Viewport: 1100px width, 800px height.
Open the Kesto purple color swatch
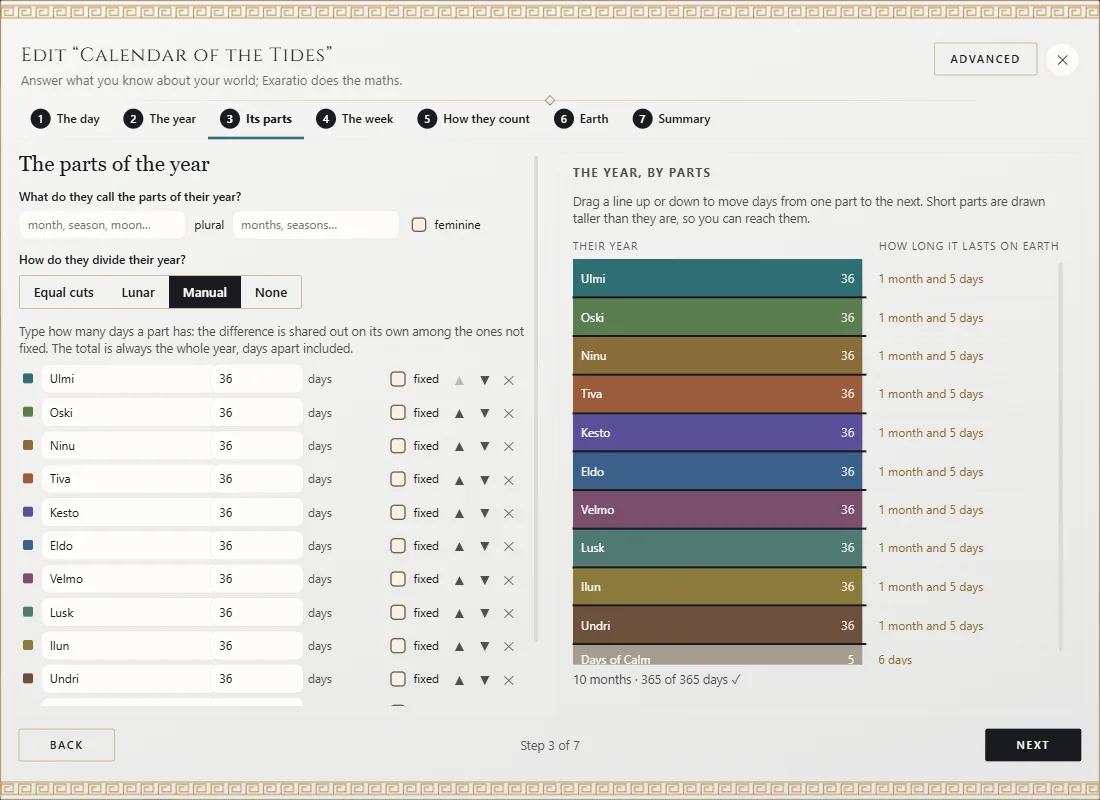[28, 512]
